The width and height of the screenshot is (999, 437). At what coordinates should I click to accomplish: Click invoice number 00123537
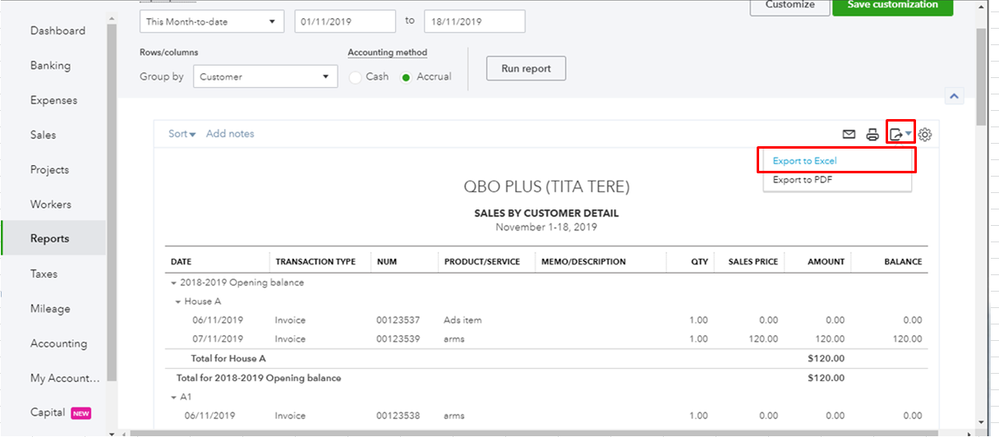pos(398,320)
